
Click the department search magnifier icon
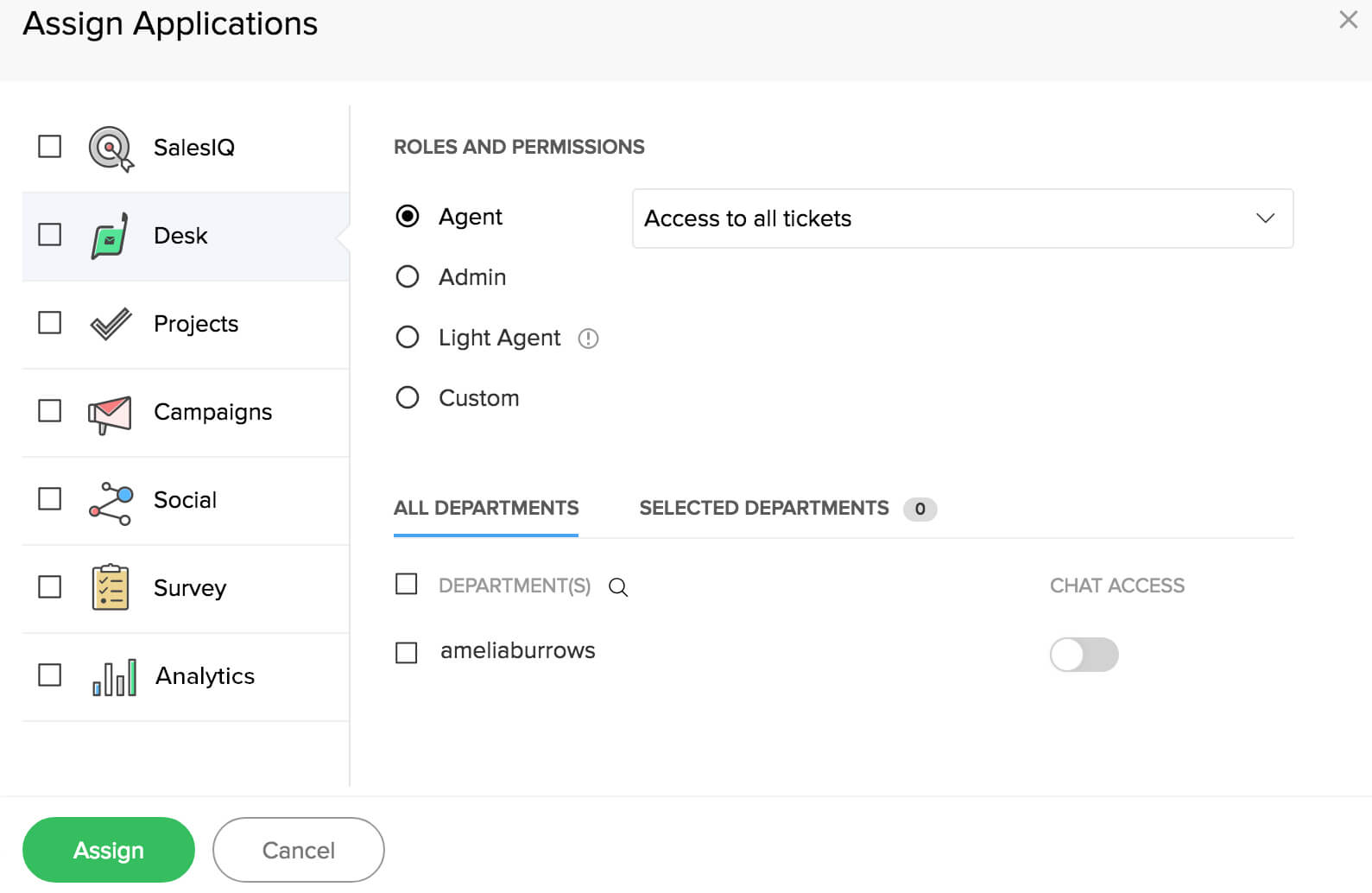(618, 587)
